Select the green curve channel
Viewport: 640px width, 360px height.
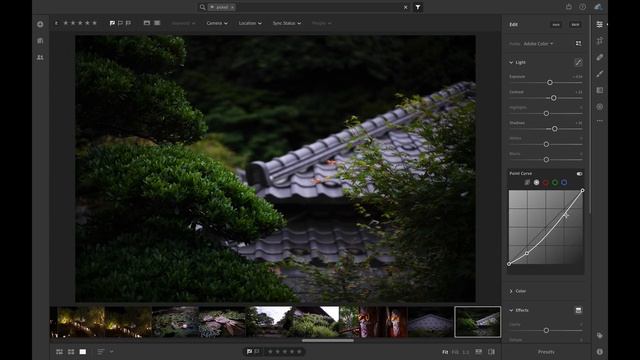[555, 182]
